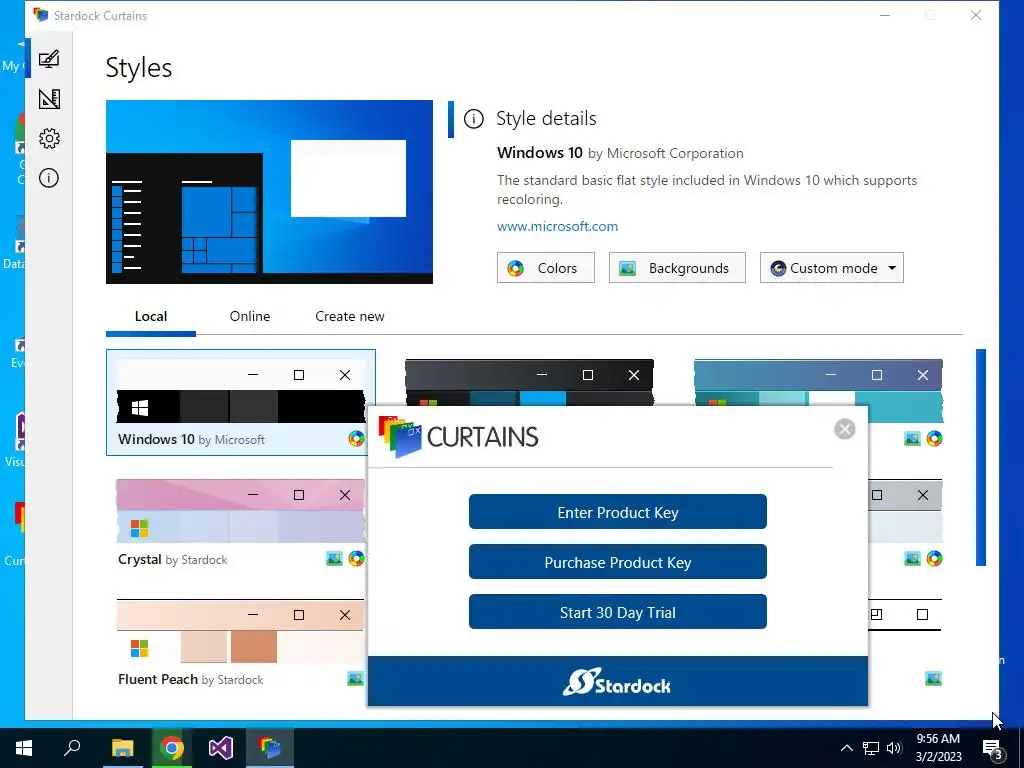This screenshot has height=768, width=1024.
Task: Open taskbar search
Action: 72,748
